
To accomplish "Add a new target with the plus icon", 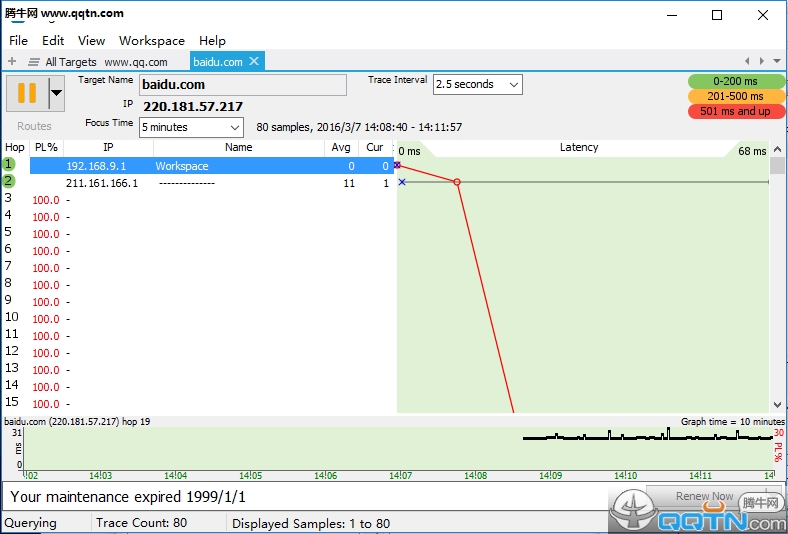I will (12, 61).
